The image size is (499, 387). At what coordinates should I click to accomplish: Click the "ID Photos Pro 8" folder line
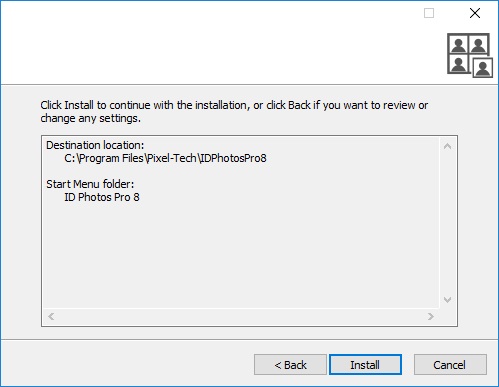pos(102,197)
